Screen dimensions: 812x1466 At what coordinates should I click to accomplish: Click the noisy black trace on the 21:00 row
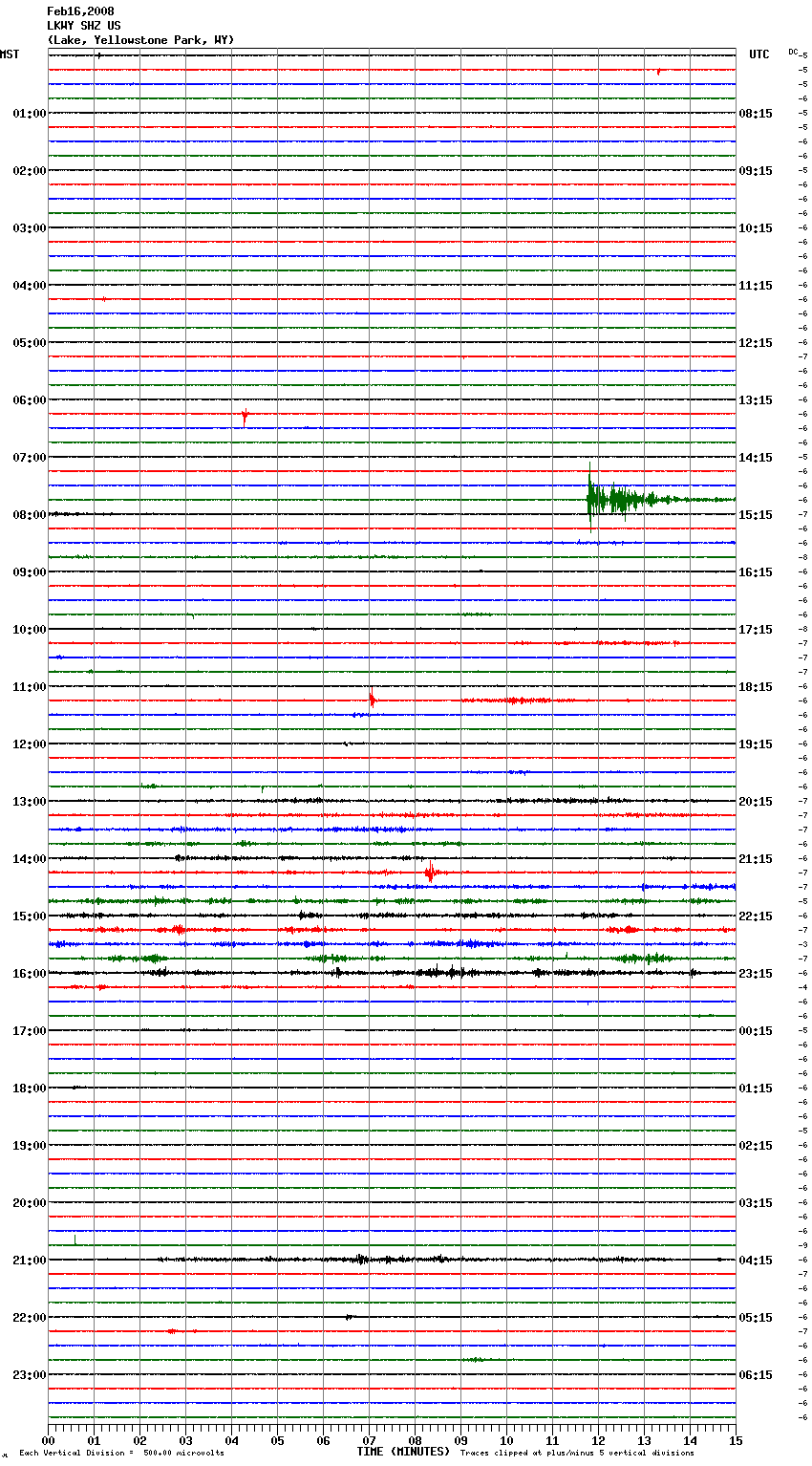pos(392,1260)
